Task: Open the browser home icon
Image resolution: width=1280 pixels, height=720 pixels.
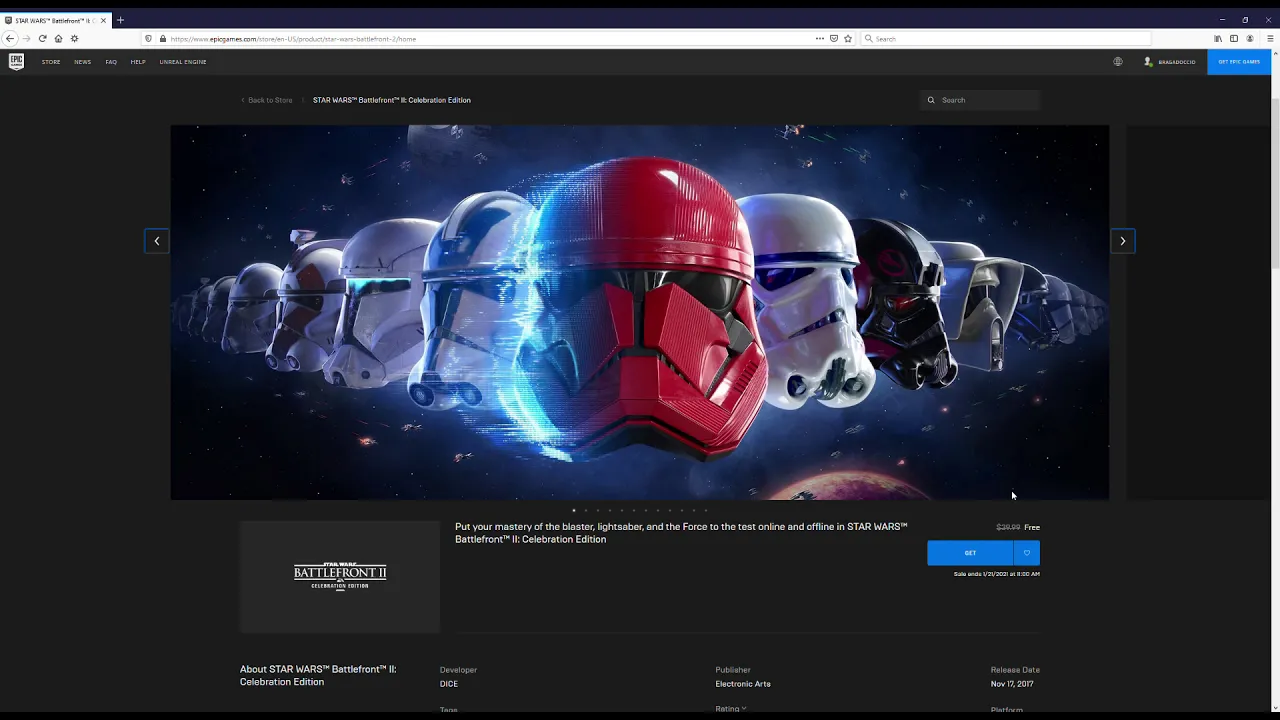Action: click(x=58, y=38)
